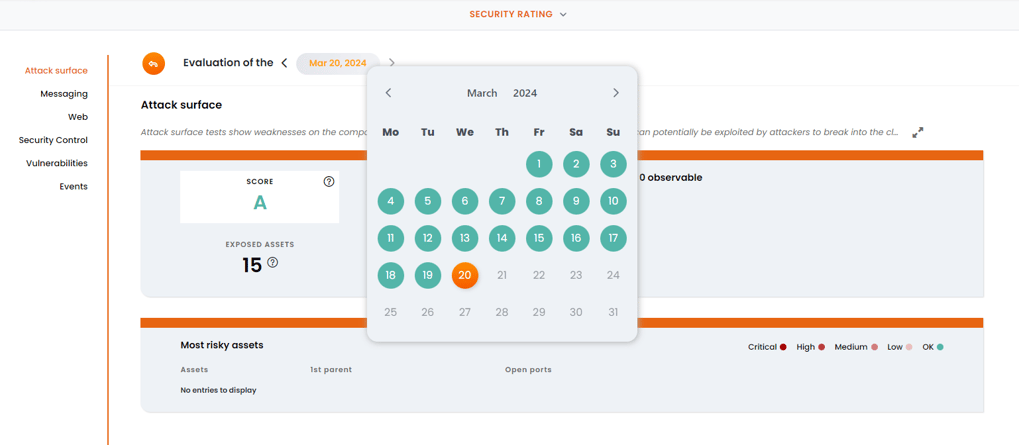The image size is (1019, 445).
Task: Open the Security Control section
Action: (x=53, y=140)
